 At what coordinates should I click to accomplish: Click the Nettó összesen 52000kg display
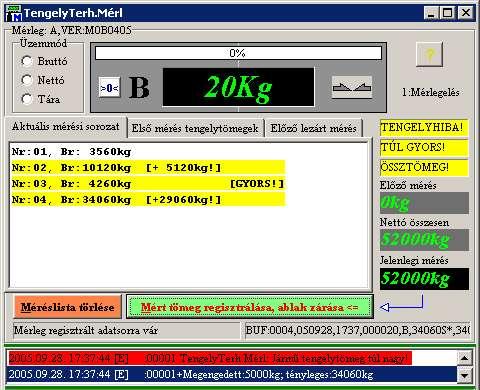tap(424, 240)
